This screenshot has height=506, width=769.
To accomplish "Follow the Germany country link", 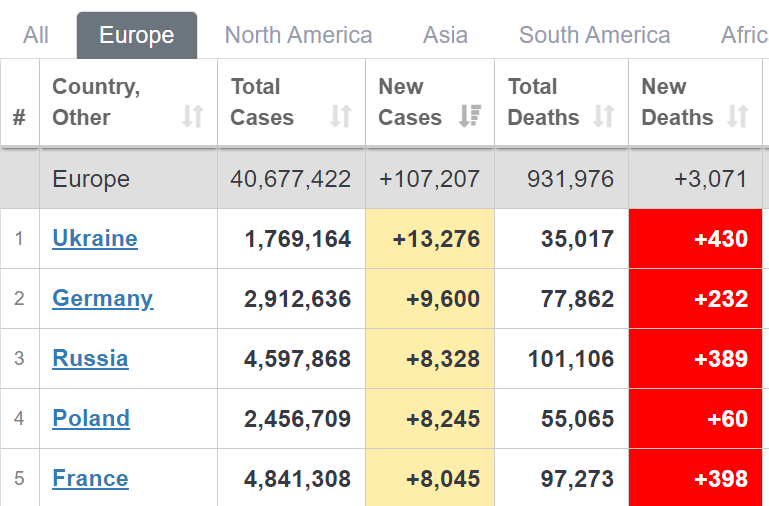I will pos(102,299).
